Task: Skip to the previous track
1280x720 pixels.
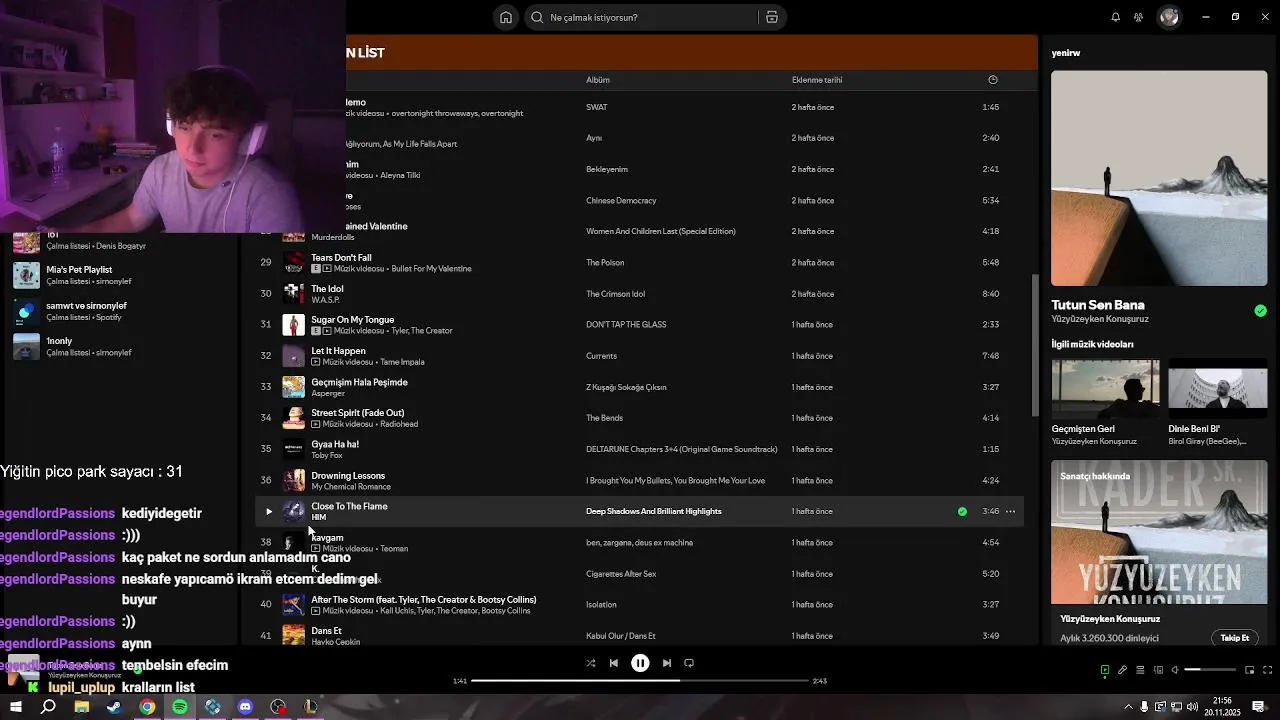Action: (614, 663)
